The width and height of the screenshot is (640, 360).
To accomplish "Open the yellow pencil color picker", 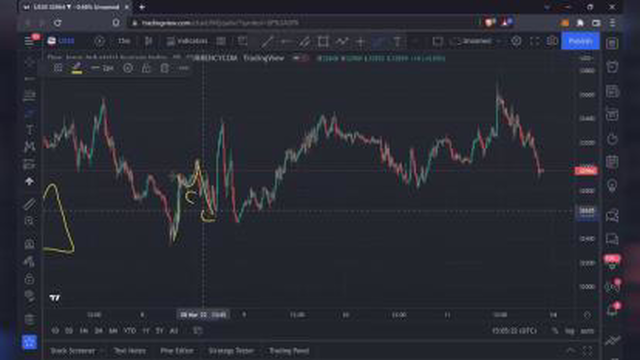I will click(76, 68).
